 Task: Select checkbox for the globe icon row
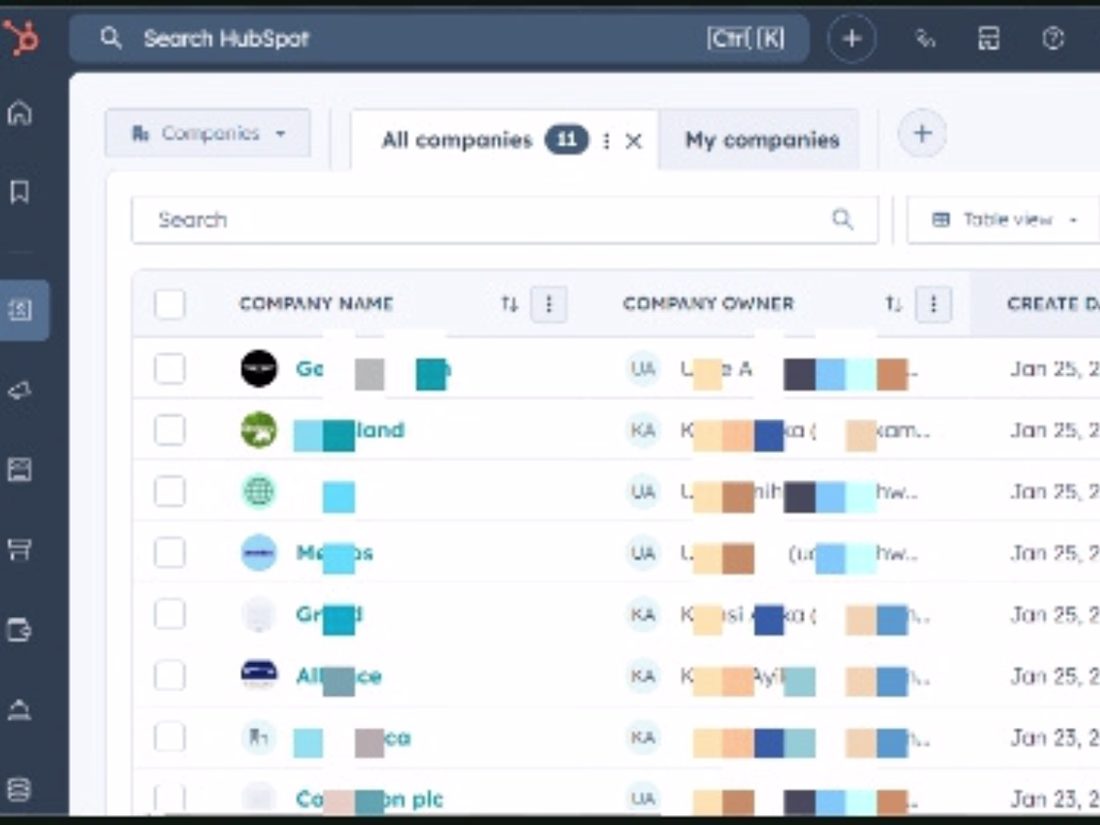click(x=170, y=492)
